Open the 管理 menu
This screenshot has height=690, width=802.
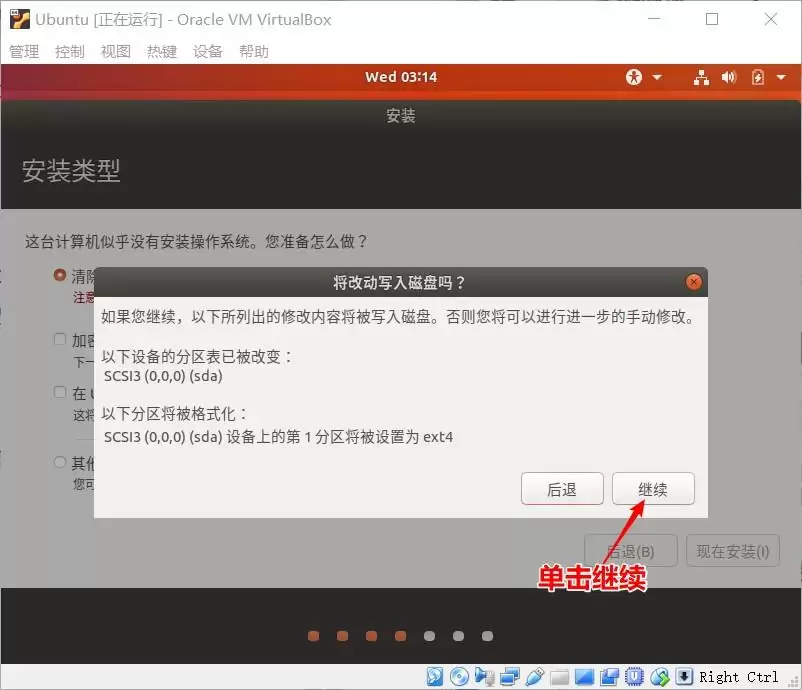(x=23, y=51)
